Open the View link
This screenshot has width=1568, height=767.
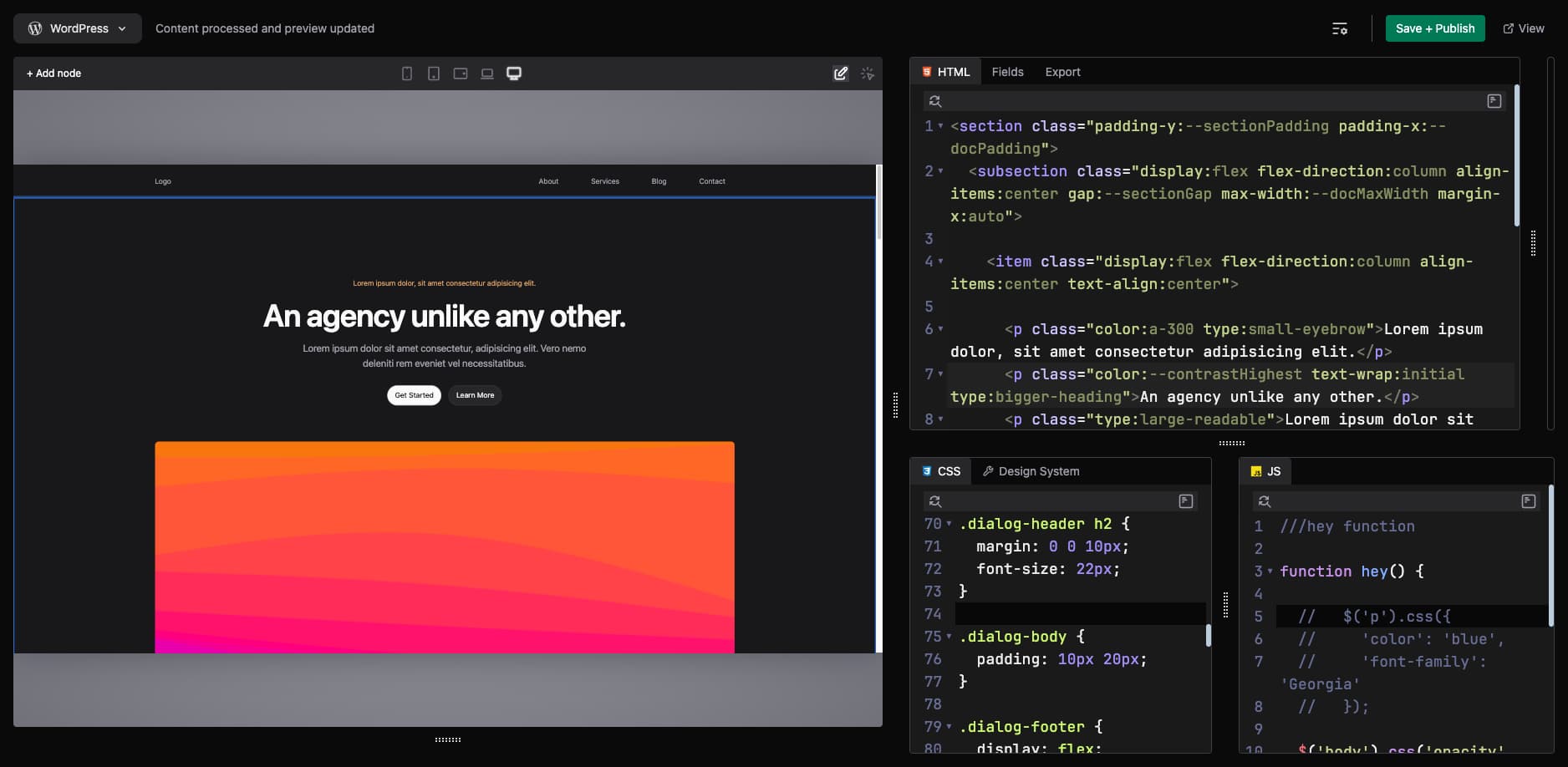point(1524,28)
